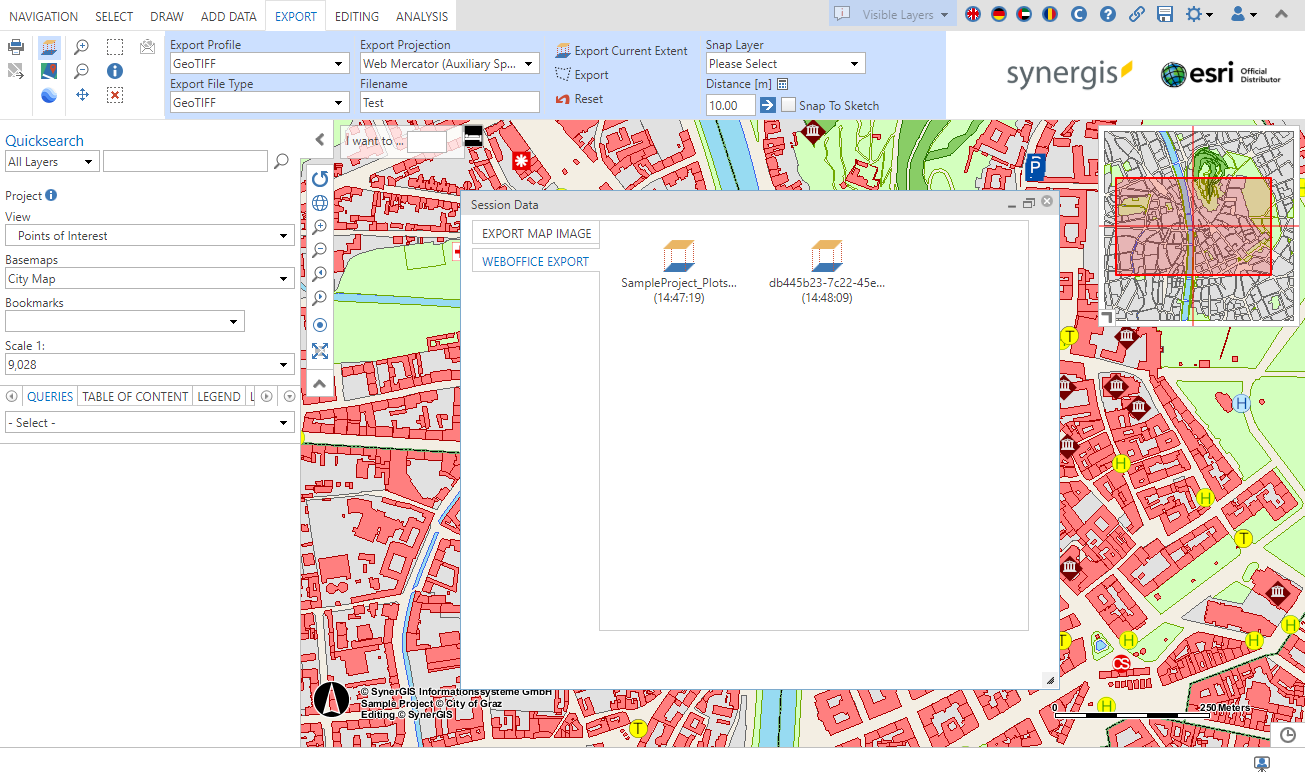
Task: Click the center map point icon
Action: [319, 324]
